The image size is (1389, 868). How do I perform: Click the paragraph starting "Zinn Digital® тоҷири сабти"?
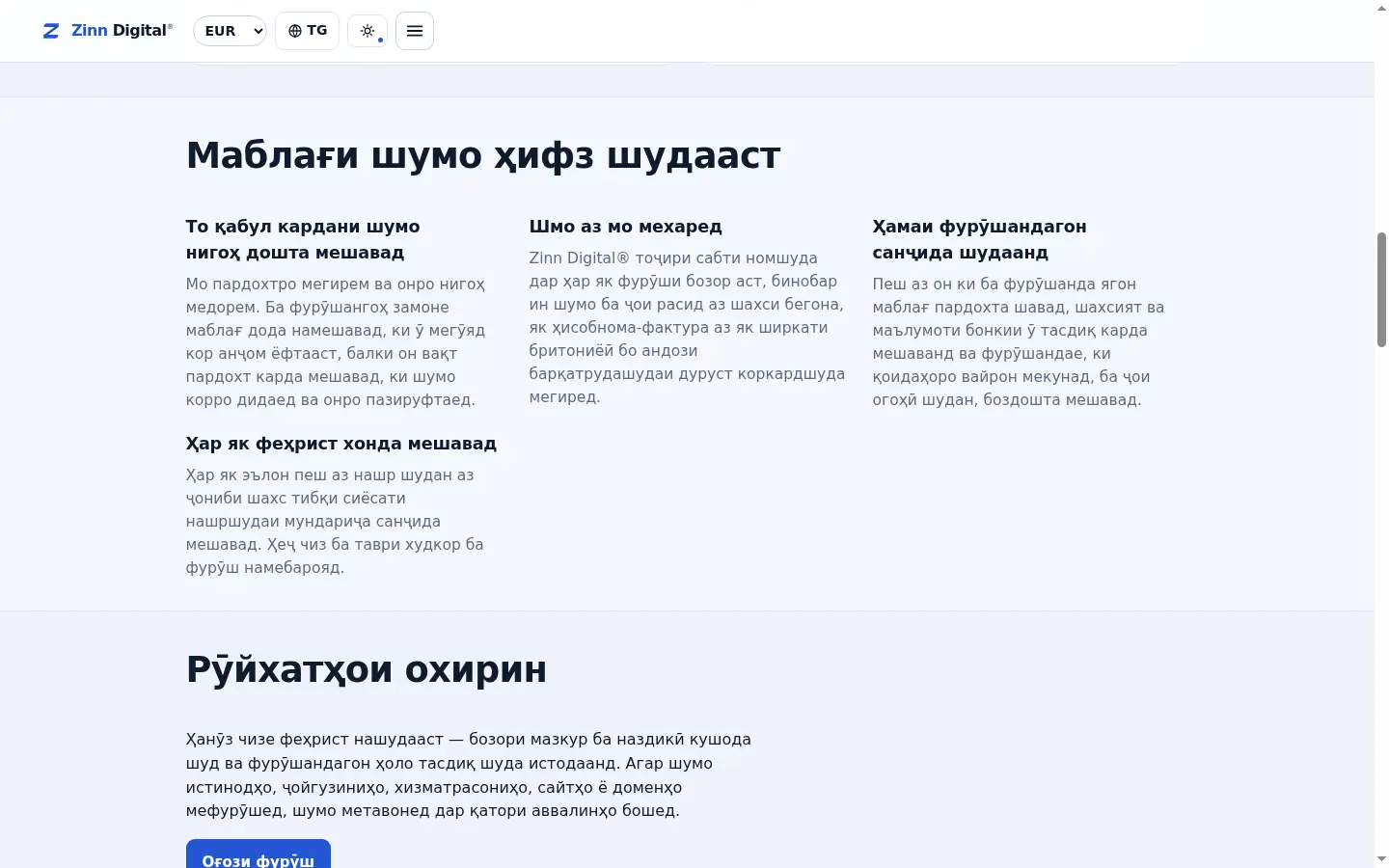click(687, 328)
